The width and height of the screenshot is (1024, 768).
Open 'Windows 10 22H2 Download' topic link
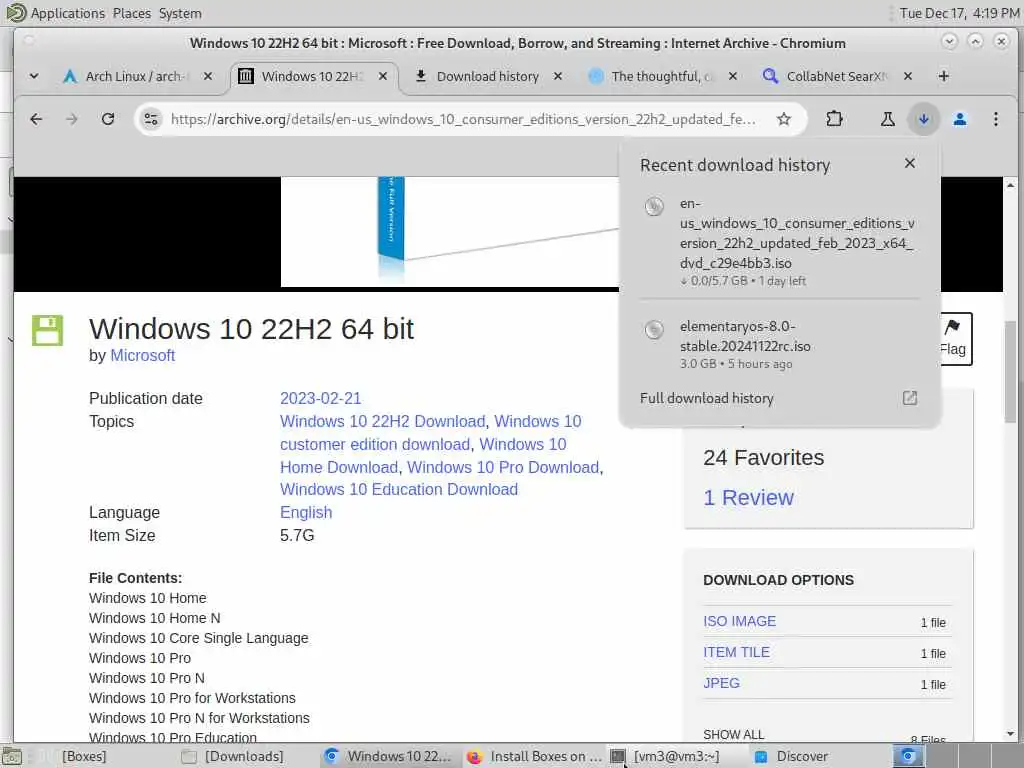coord(383,421)
